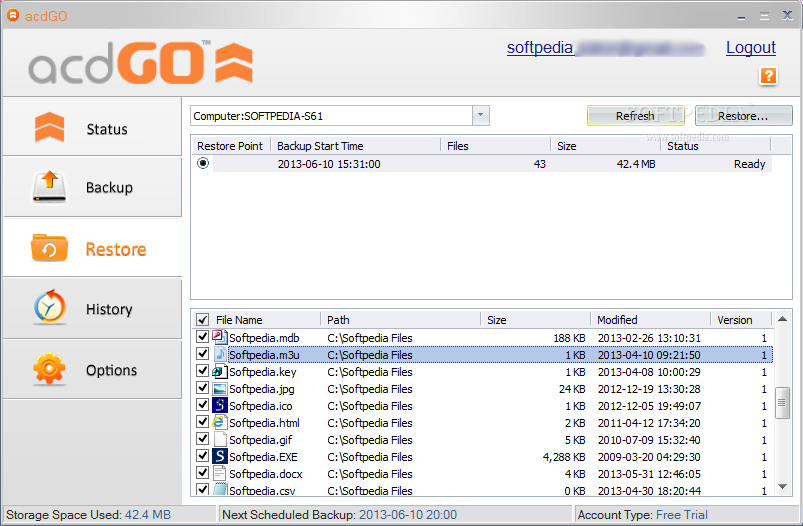Select the Softpedia.m3u file row name
This screenshot has height=526, width=803.
pyautogui.click(x=264, y=355)
